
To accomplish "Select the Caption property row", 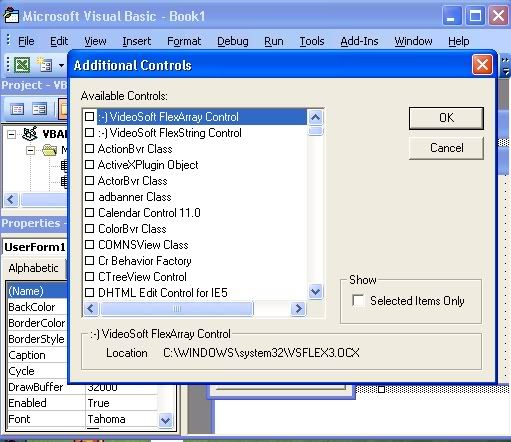I will [x=37, y=355].
